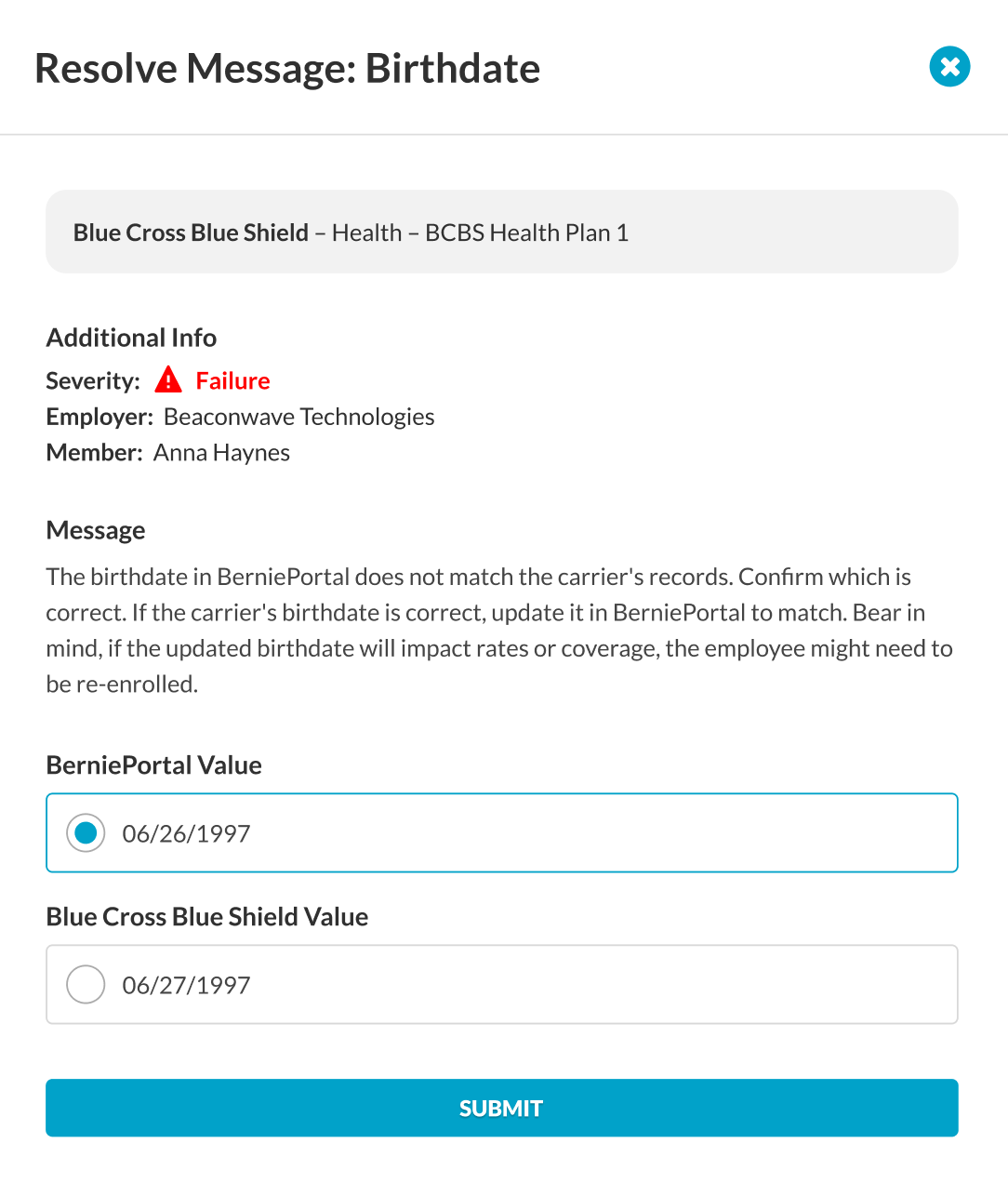This screenshot has width=1008, height=1183.
Task: Click the Member label
Action: pos(94,453)
